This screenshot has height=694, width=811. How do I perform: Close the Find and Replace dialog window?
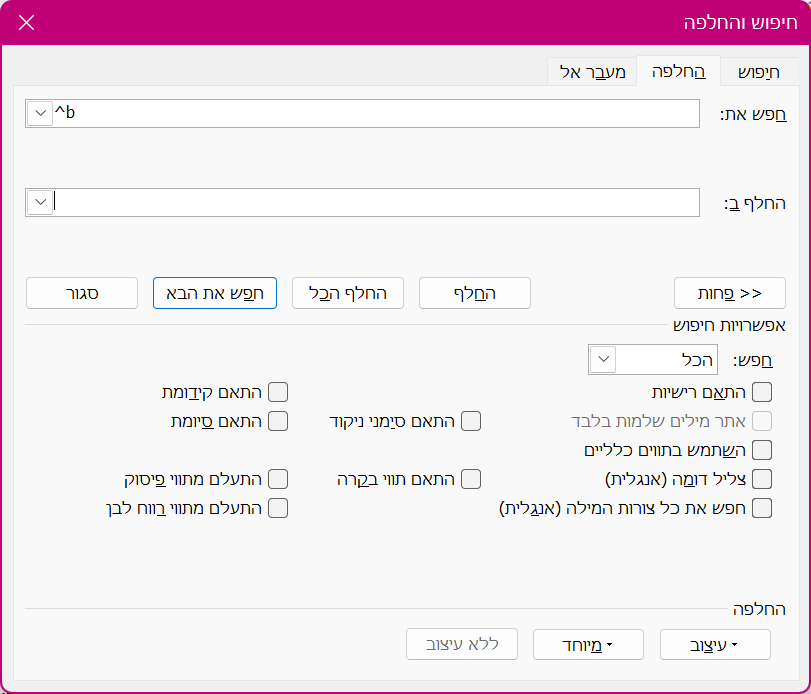(27, 23)
